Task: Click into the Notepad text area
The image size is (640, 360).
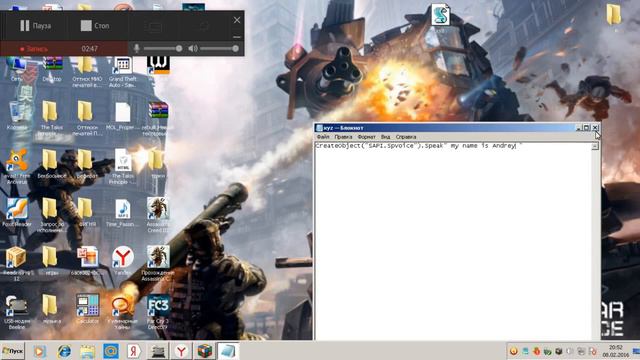Action: (x=453, y=241)
